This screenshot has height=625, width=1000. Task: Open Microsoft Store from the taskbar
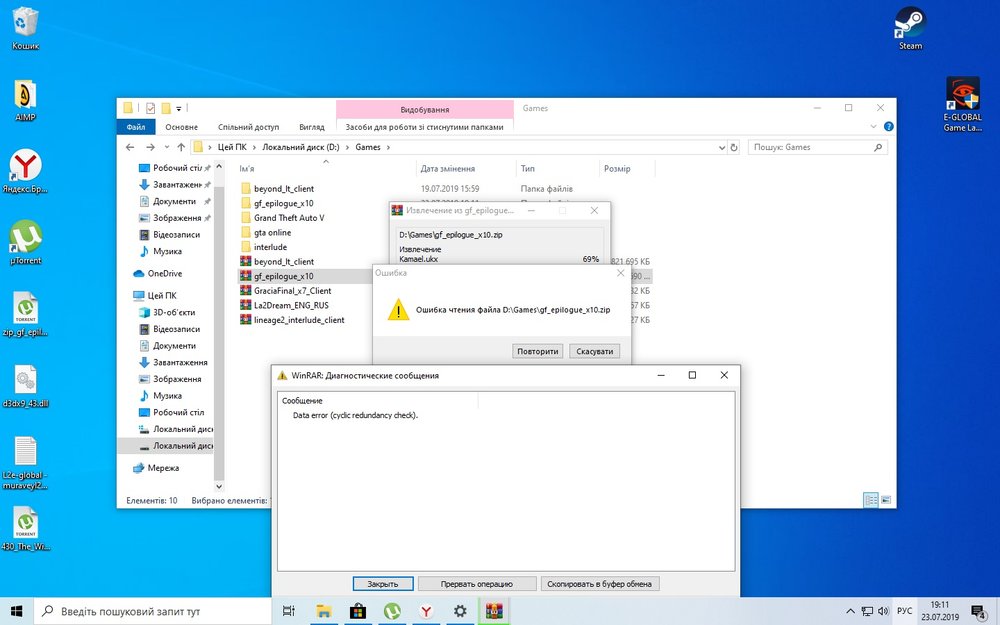(357, 610)
